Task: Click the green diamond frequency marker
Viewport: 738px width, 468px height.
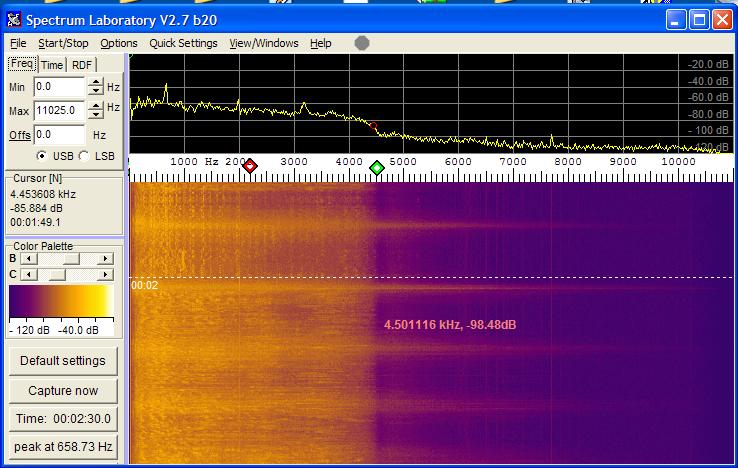Action: pyautogui.click(x=377, y=168)
